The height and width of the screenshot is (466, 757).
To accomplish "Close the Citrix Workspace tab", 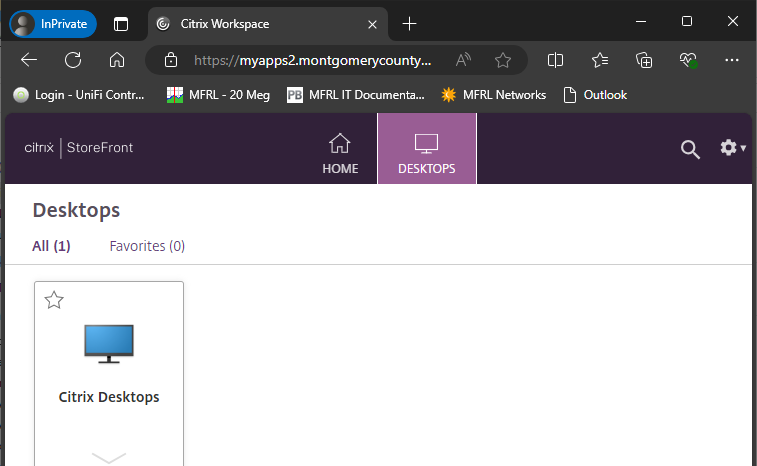I will [x=372, y=24].
